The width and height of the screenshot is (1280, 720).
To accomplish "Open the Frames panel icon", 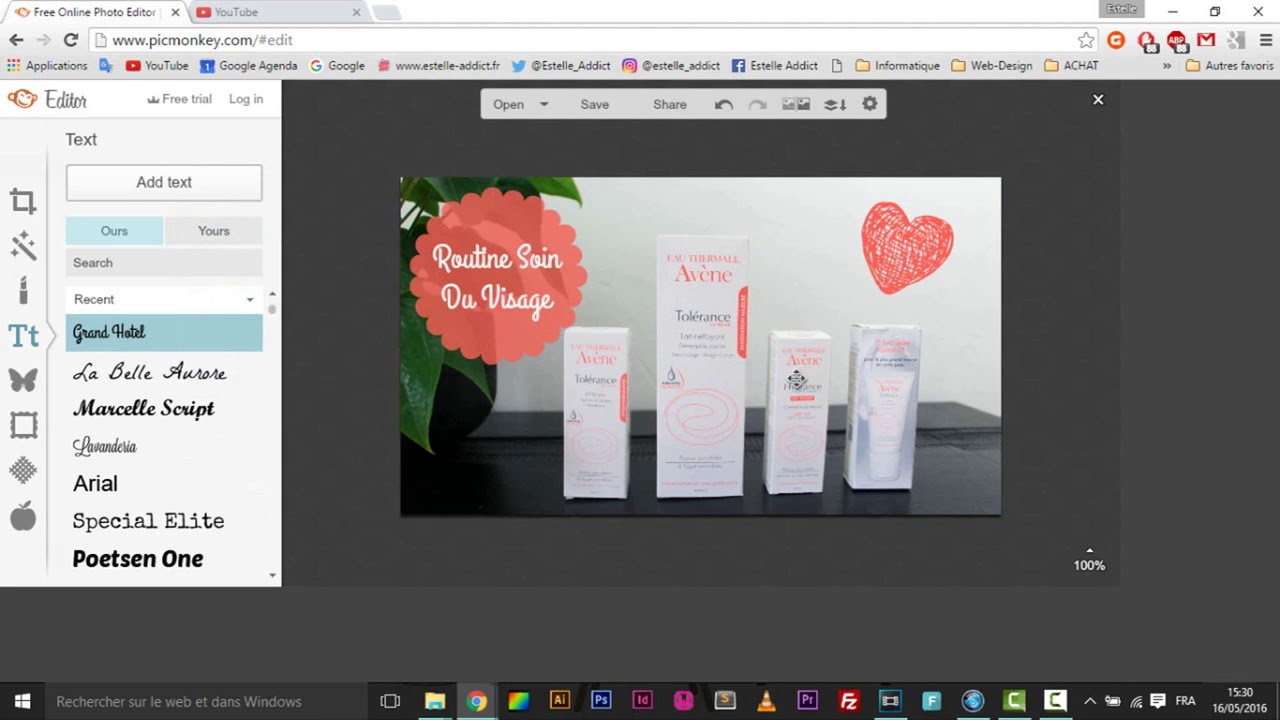I will (23, 425).
